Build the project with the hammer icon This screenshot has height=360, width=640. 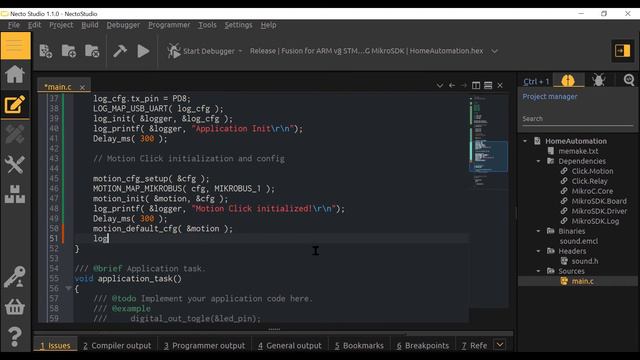(x=120, y=51)
